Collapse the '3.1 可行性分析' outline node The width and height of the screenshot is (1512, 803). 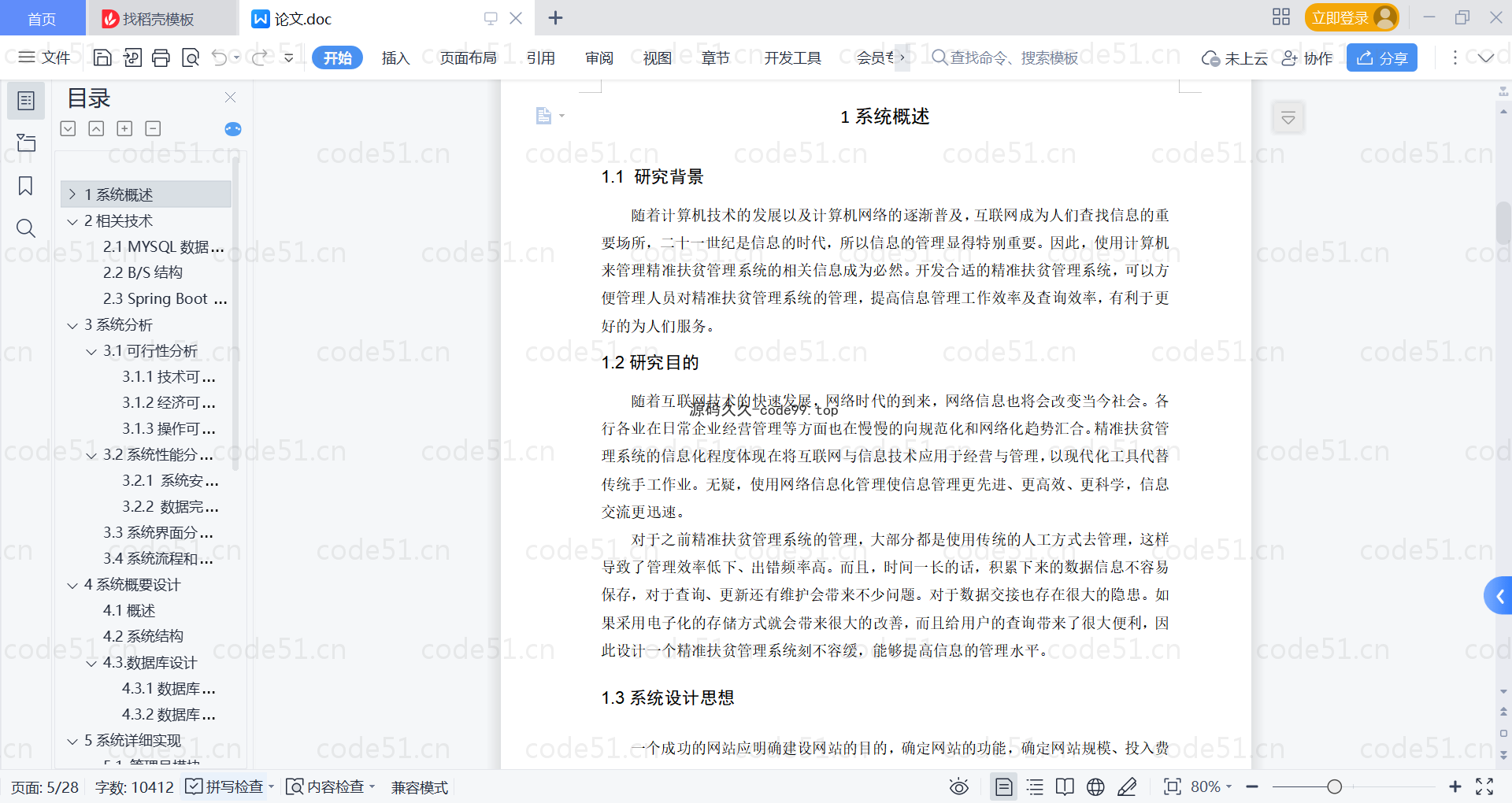coord(91,351)
